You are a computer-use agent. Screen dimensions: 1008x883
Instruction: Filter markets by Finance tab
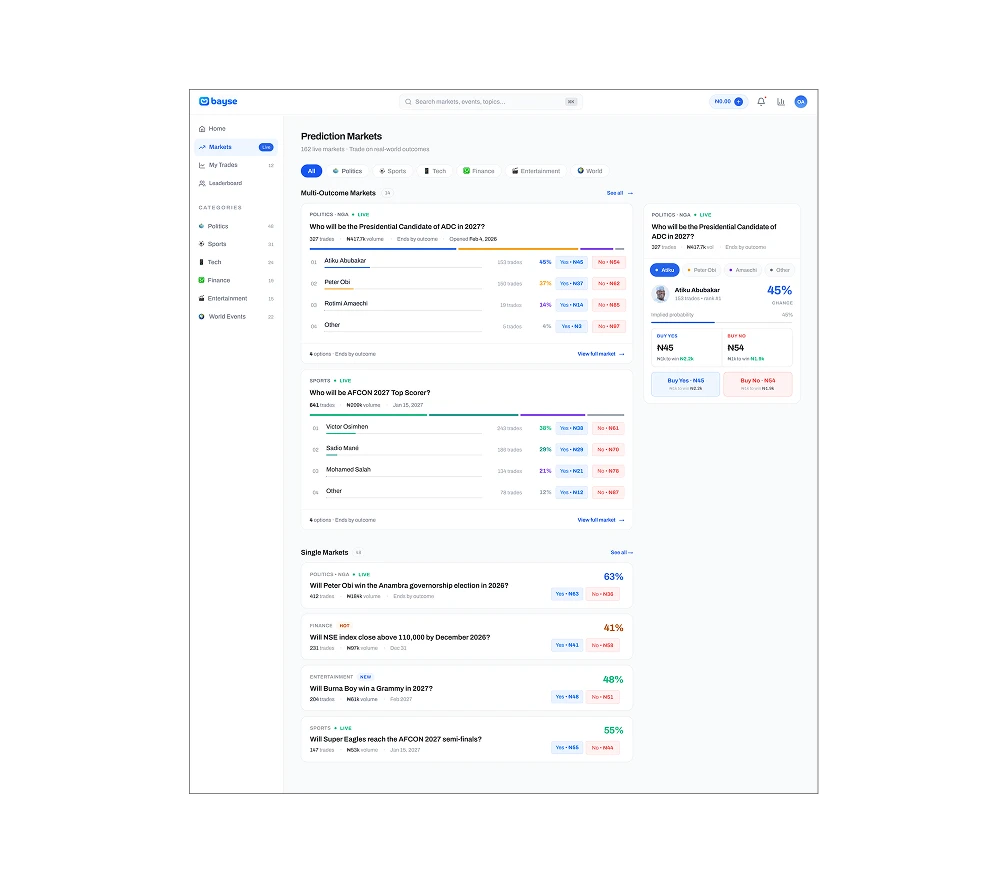479,171
